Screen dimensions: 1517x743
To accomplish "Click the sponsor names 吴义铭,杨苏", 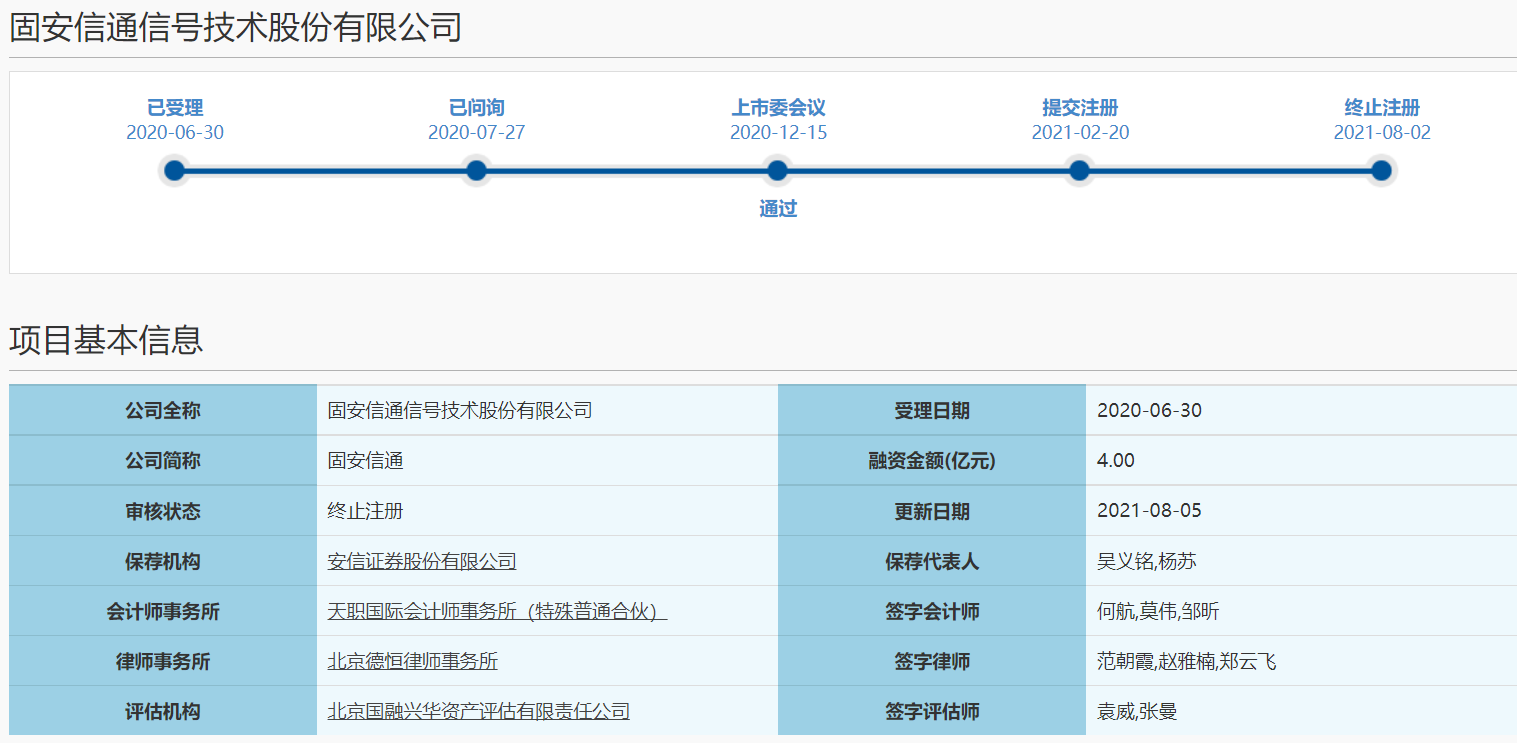I will pos(1147,561).
